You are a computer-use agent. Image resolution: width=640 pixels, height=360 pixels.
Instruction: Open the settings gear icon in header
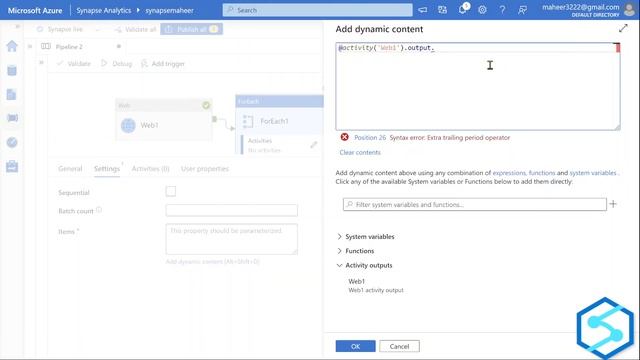[482, 10]
